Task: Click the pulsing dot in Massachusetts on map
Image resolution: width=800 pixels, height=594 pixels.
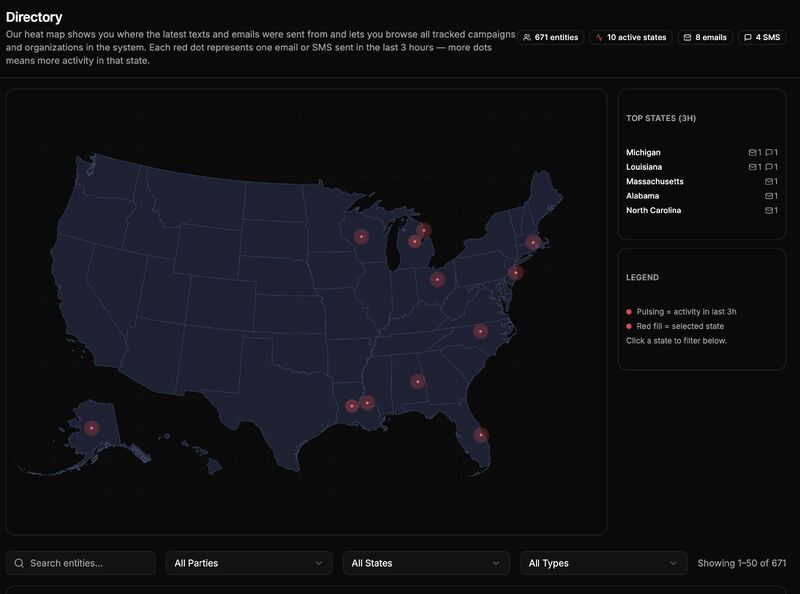Action: 533,242
